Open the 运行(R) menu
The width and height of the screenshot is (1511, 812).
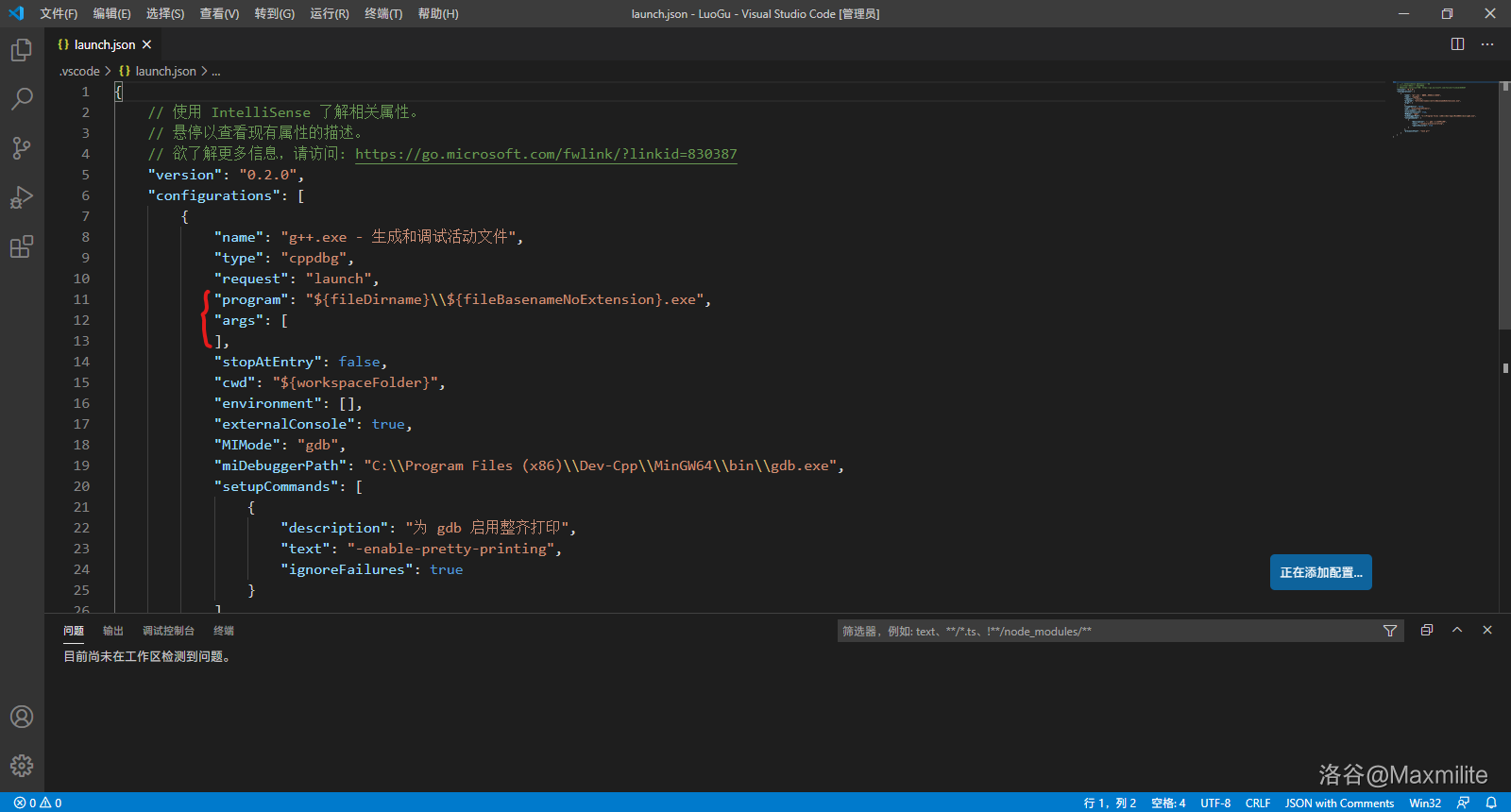coord(329,13)
